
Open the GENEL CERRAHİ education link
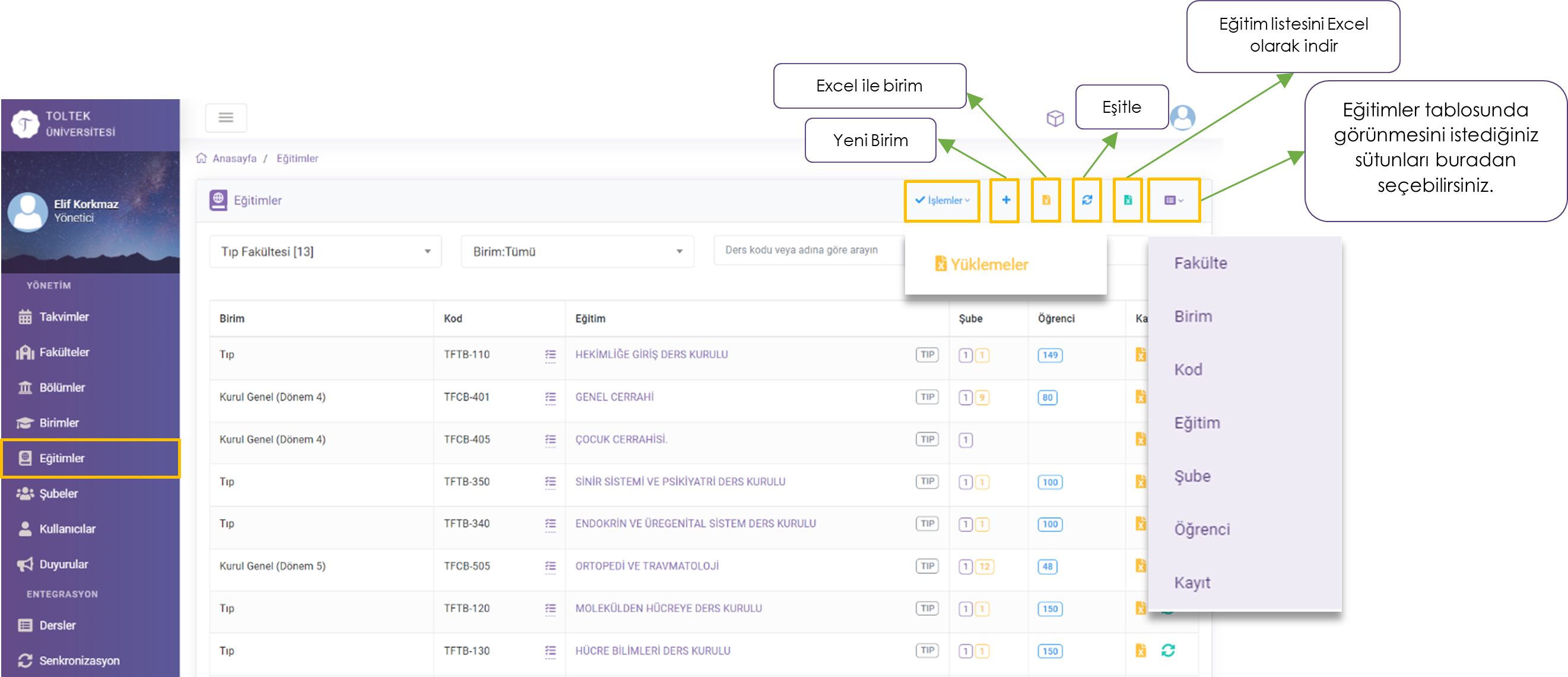[614, 397]
